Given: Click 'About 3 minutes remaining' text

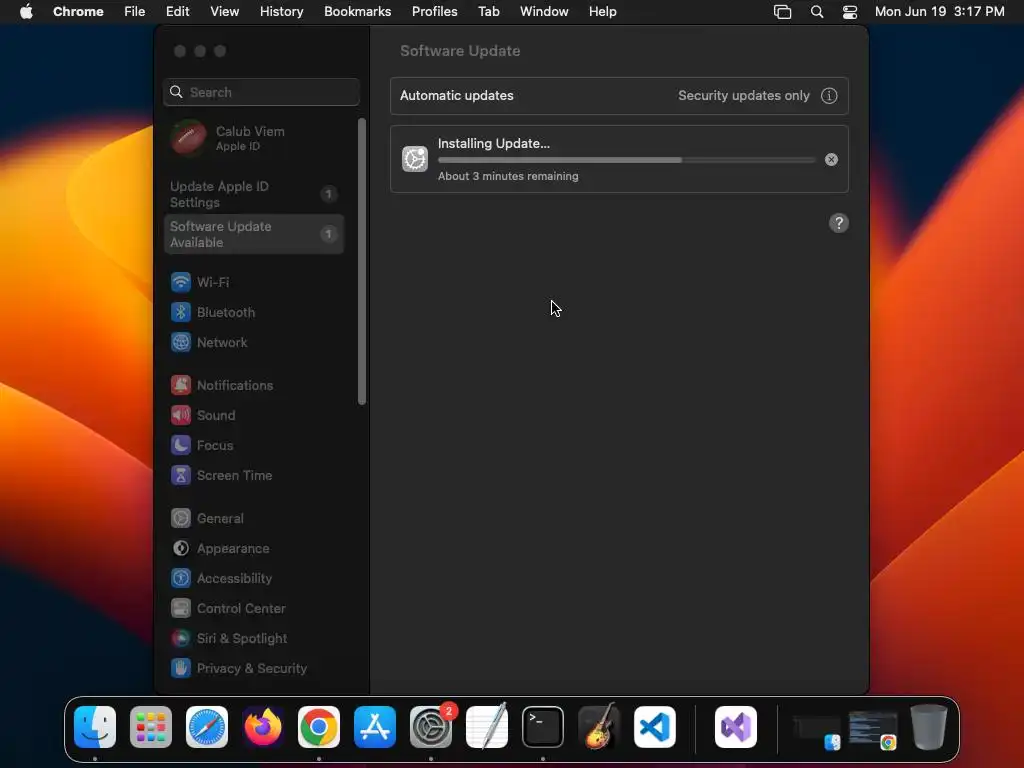Looking at the screenshot, I should 508,176.
